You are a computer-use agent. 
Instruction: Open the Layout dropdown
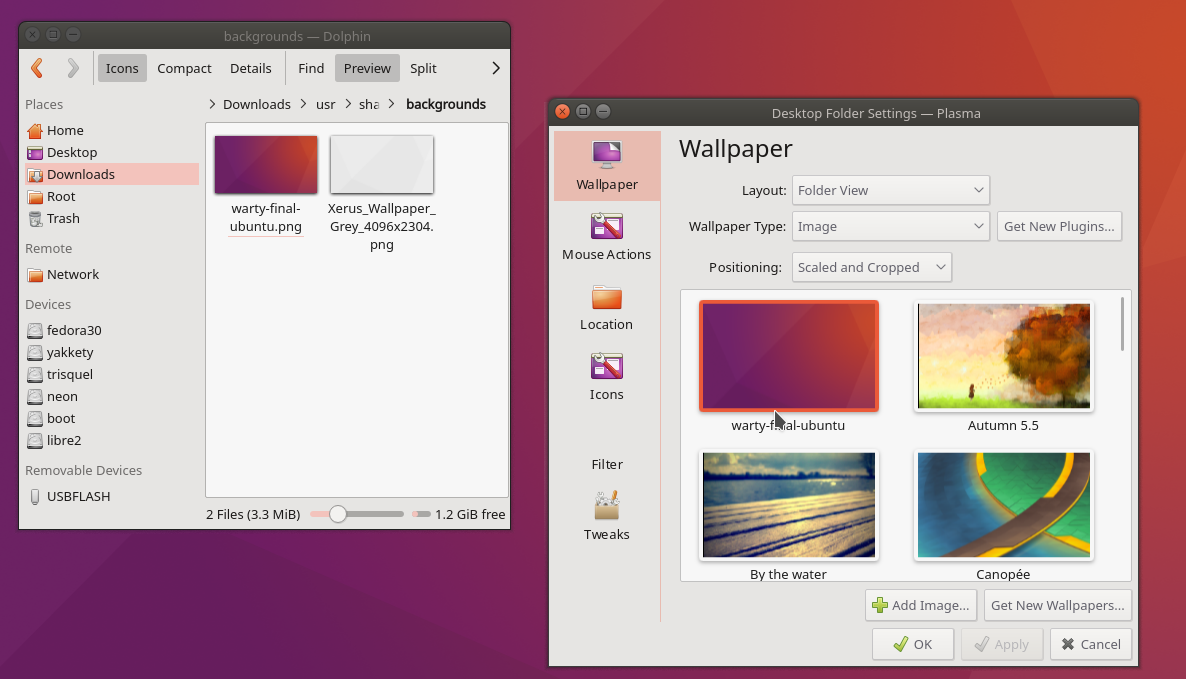click(x=890, y=190)
